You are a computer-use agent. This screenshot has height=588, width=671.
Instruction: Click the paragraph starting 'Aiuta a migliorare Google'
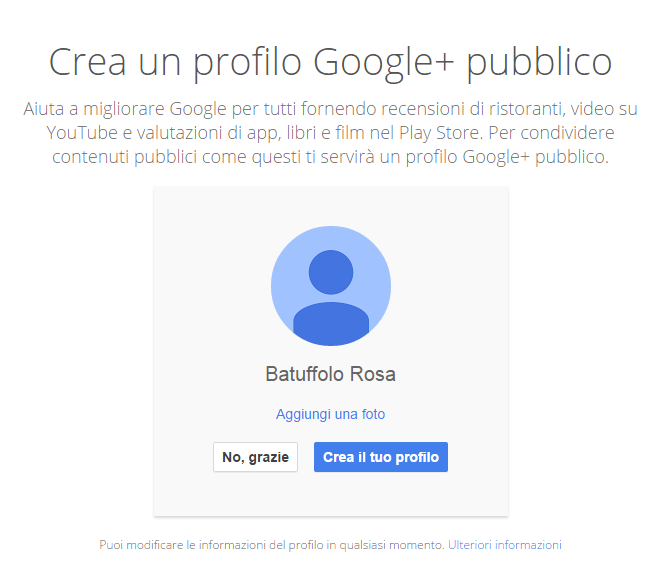pos(330,133)
